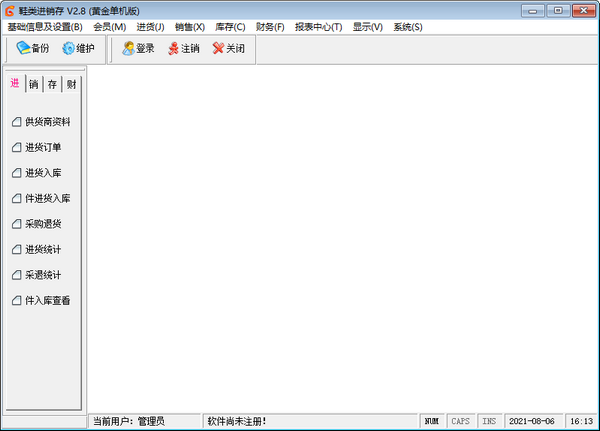
Task: Click the icon beside 供货商资料
Action: tap(16, 122)
